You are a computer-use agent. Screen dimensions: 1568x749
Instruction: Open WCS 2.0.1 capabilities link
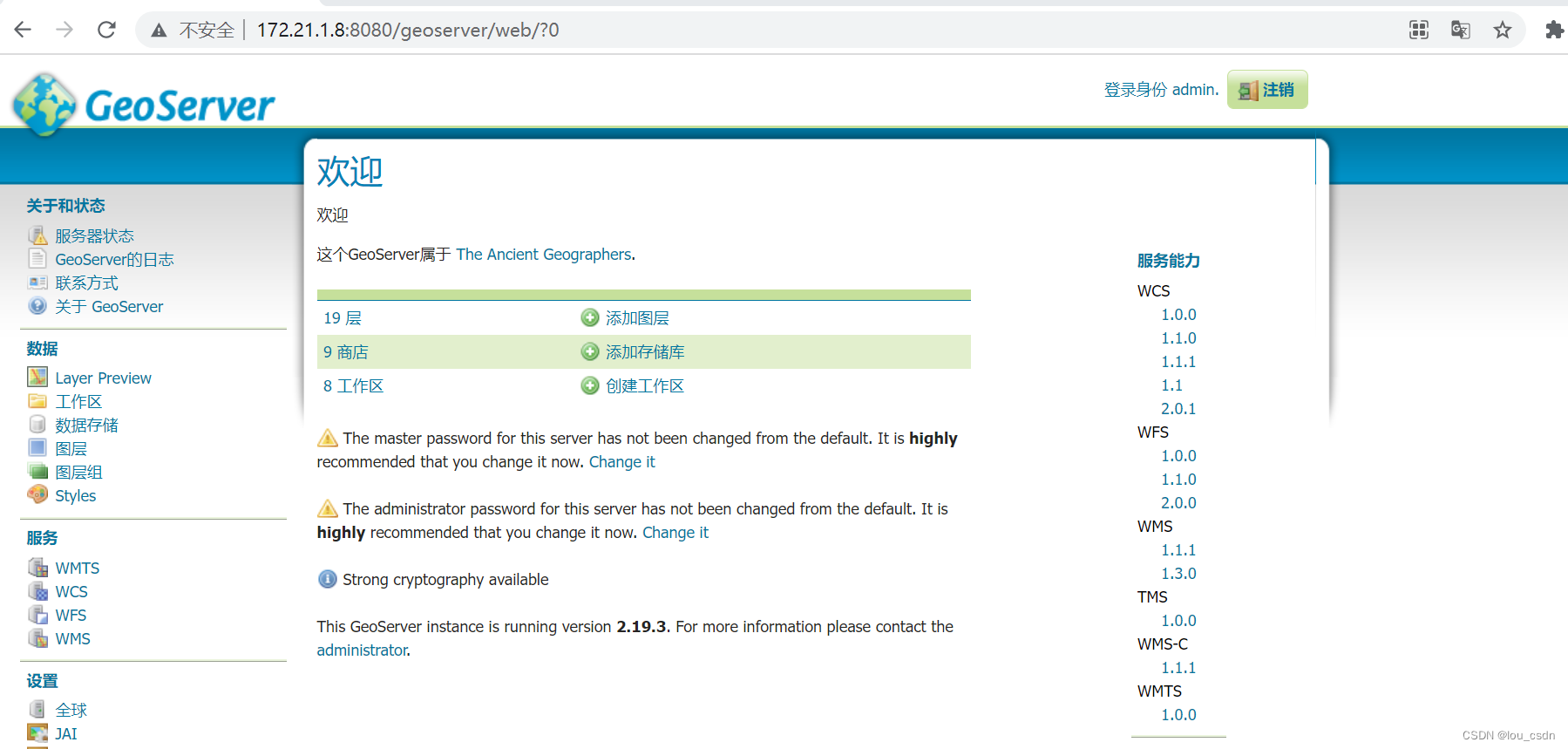click(1178, 408)
